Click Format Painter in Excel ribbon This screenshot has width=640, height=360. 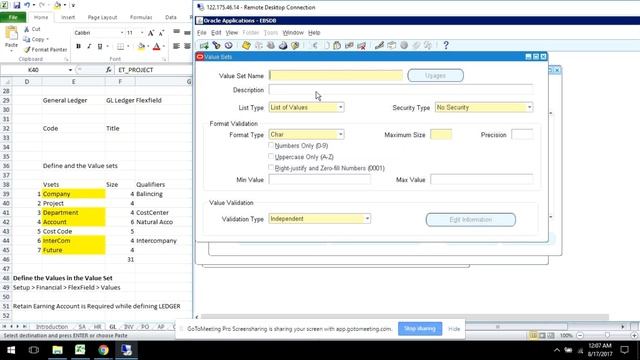pyautogui.click(x=45, y=49)
